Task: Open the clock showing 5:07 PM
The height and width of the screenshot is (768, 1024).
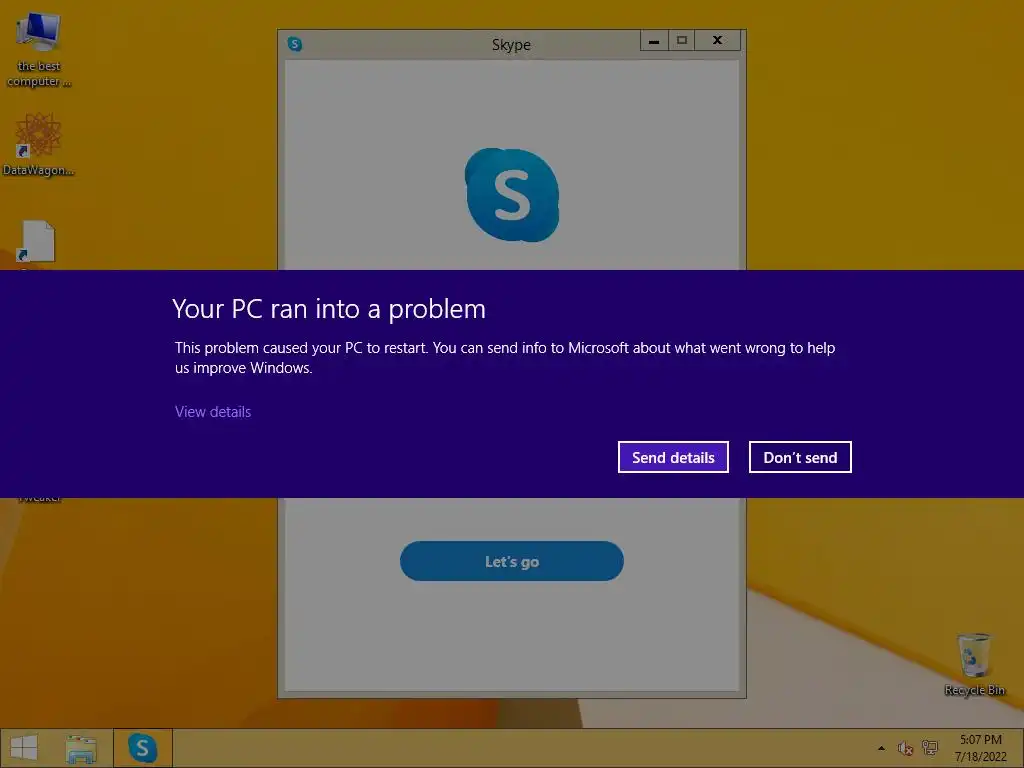Action: tap(980, 748)
